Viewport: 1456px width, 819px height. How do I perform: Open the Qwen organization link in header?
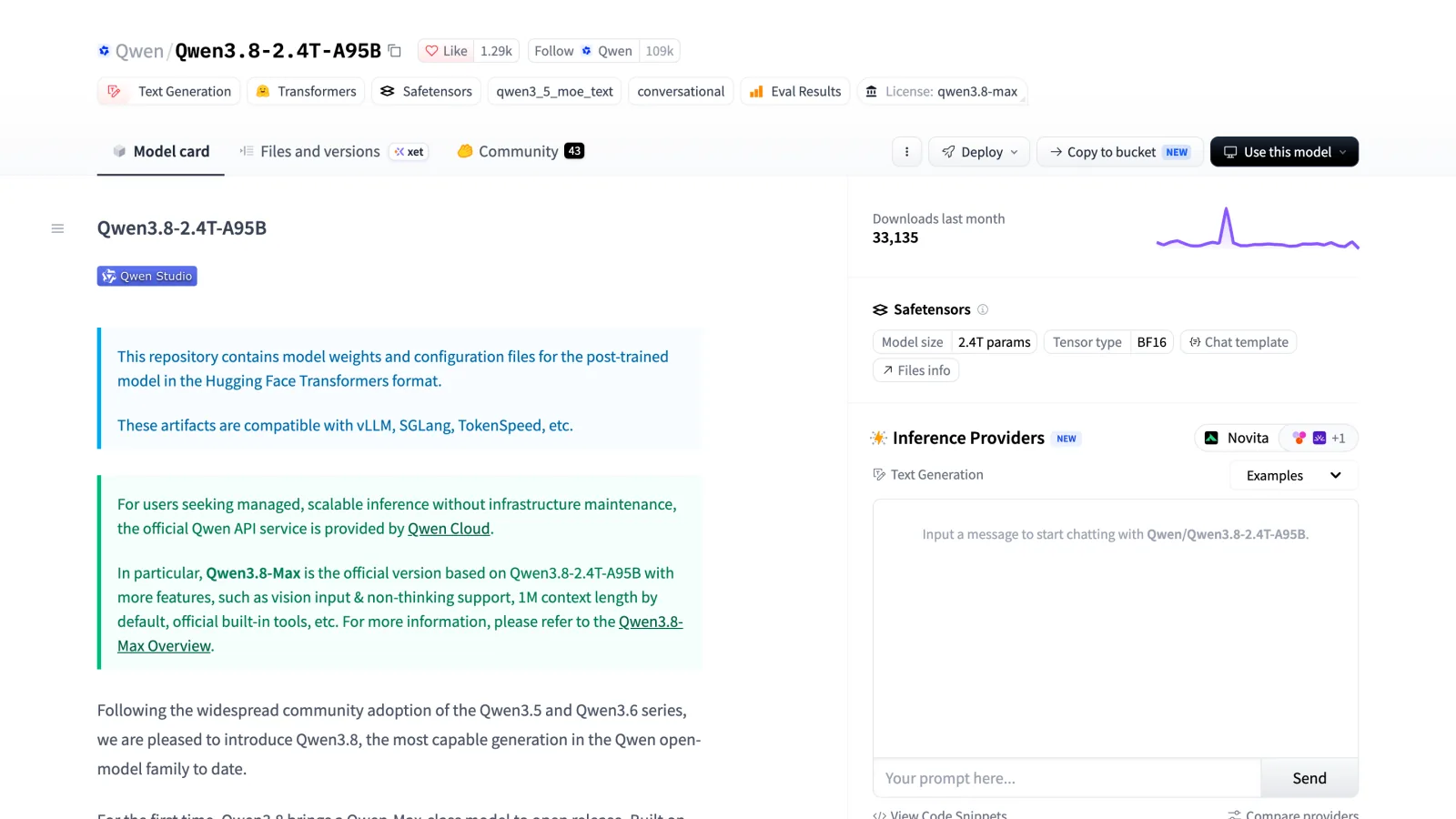point(139,51)
